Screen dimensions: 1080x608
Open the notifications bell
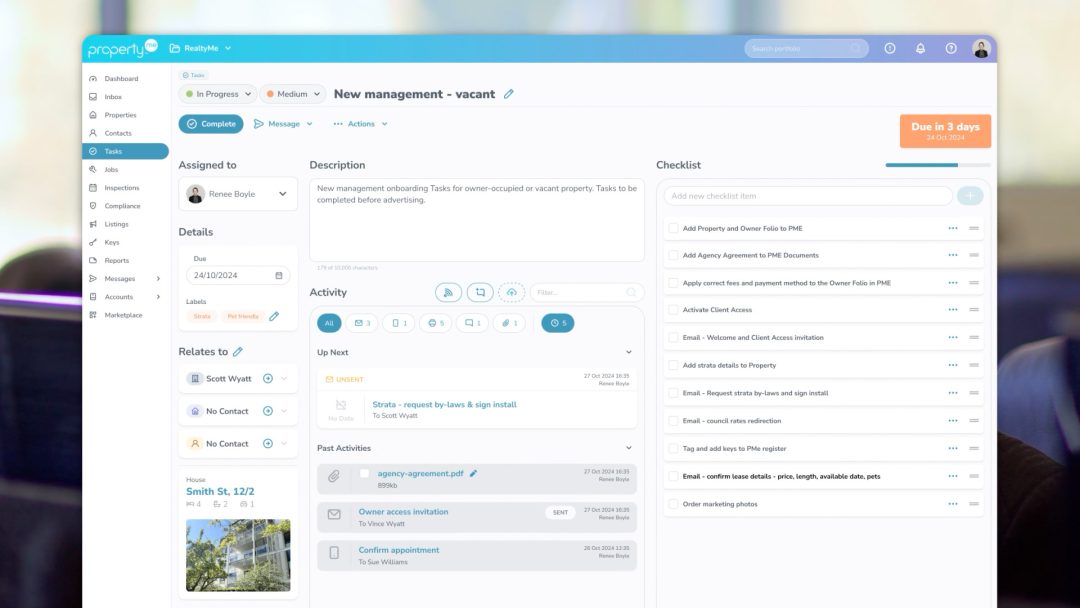click(920, 48)
